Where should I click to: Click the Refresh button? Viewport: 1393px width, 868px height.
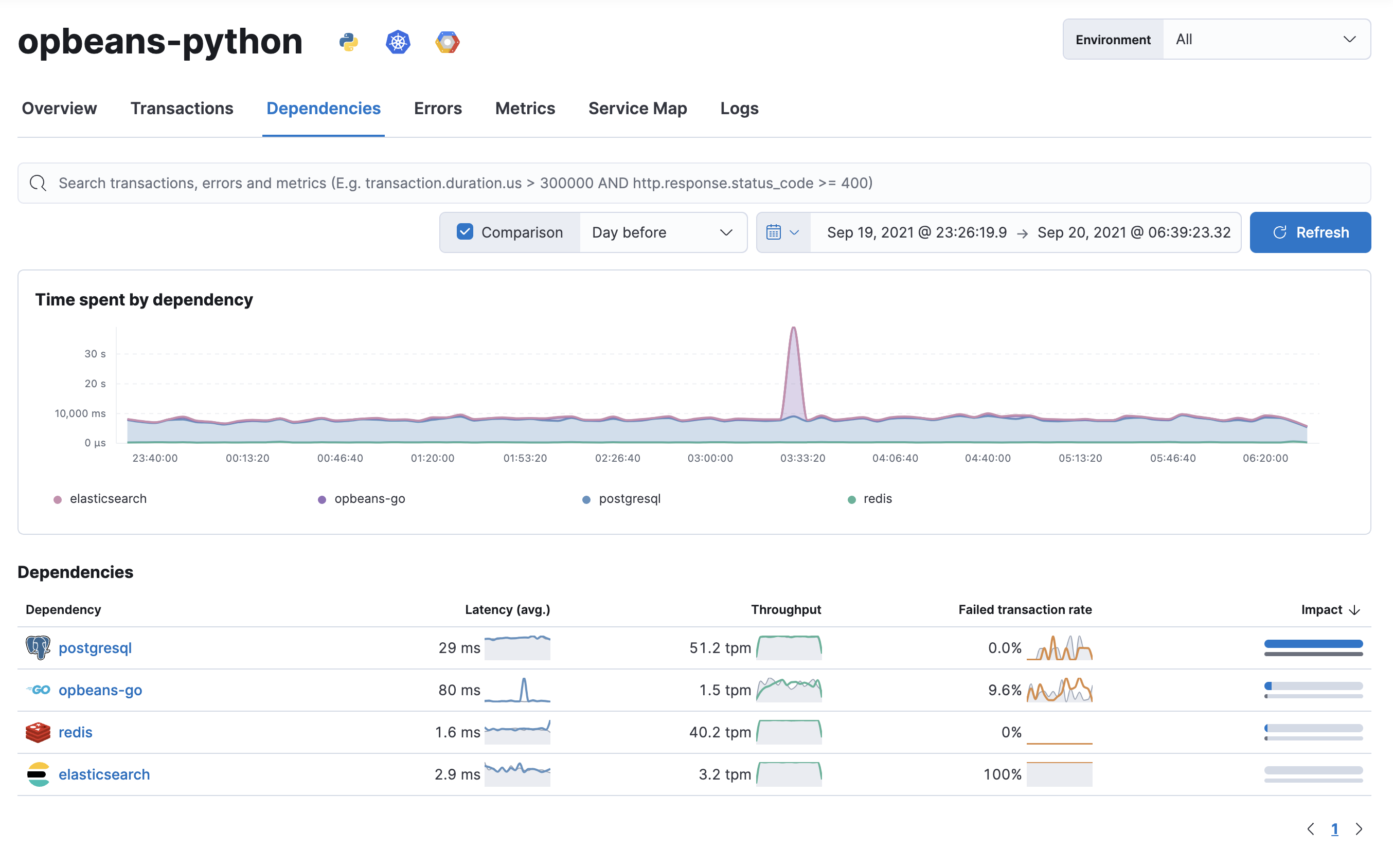(x=1310, y=231)
